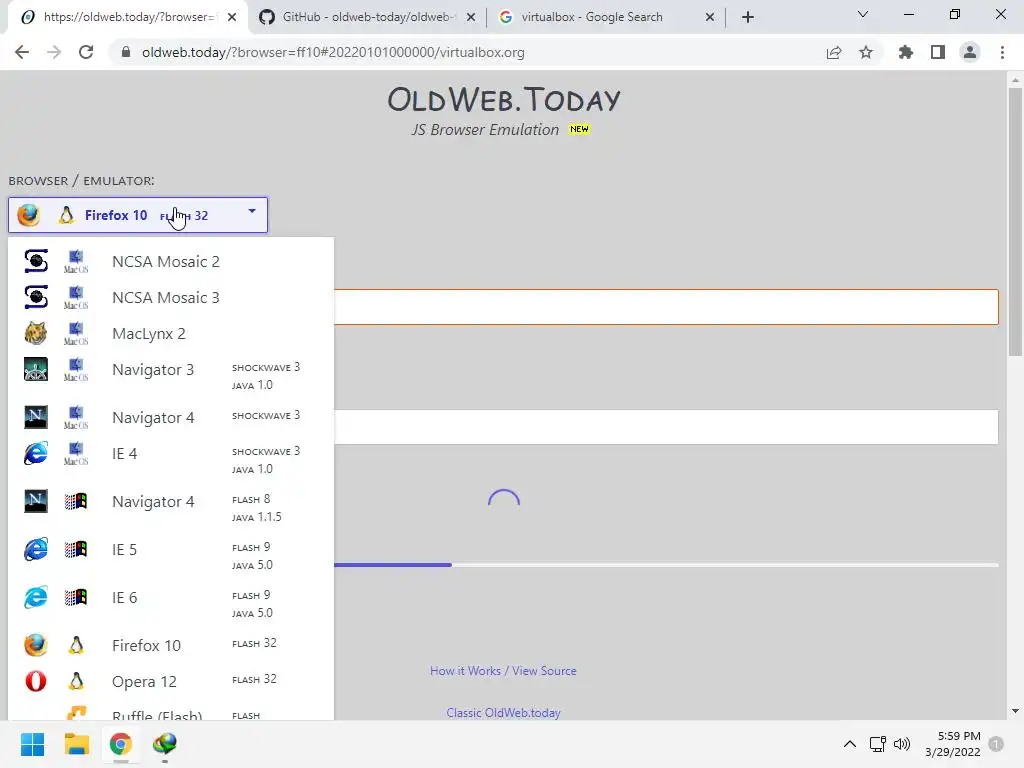Click the orange-bordered URL input field
The height and width of the screenshot is (768, 1024).
666,307
